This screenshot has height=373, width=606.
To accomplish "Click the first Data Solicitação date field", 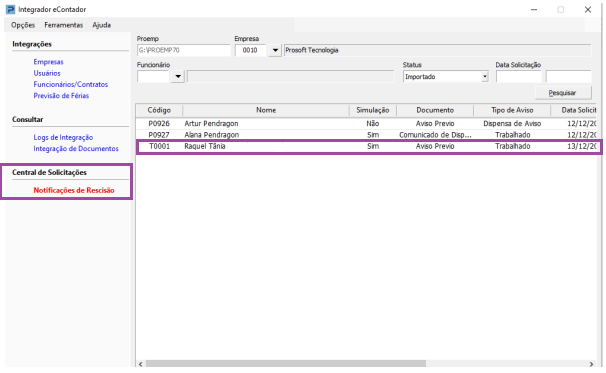I will tap(519, 77).
